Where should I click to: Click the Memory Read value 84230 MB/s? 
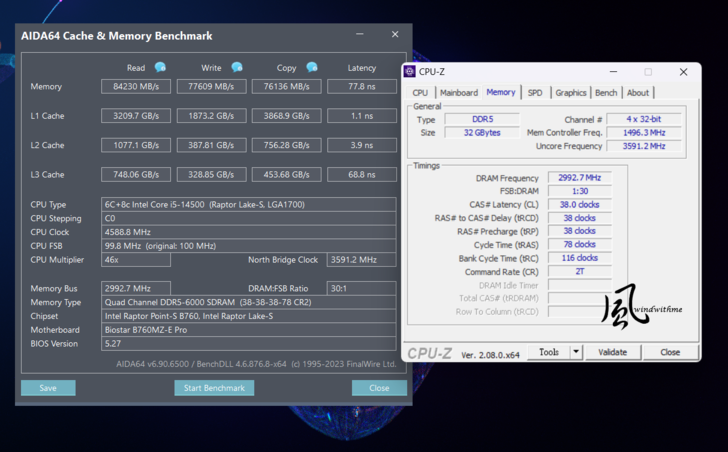(136, 87)
